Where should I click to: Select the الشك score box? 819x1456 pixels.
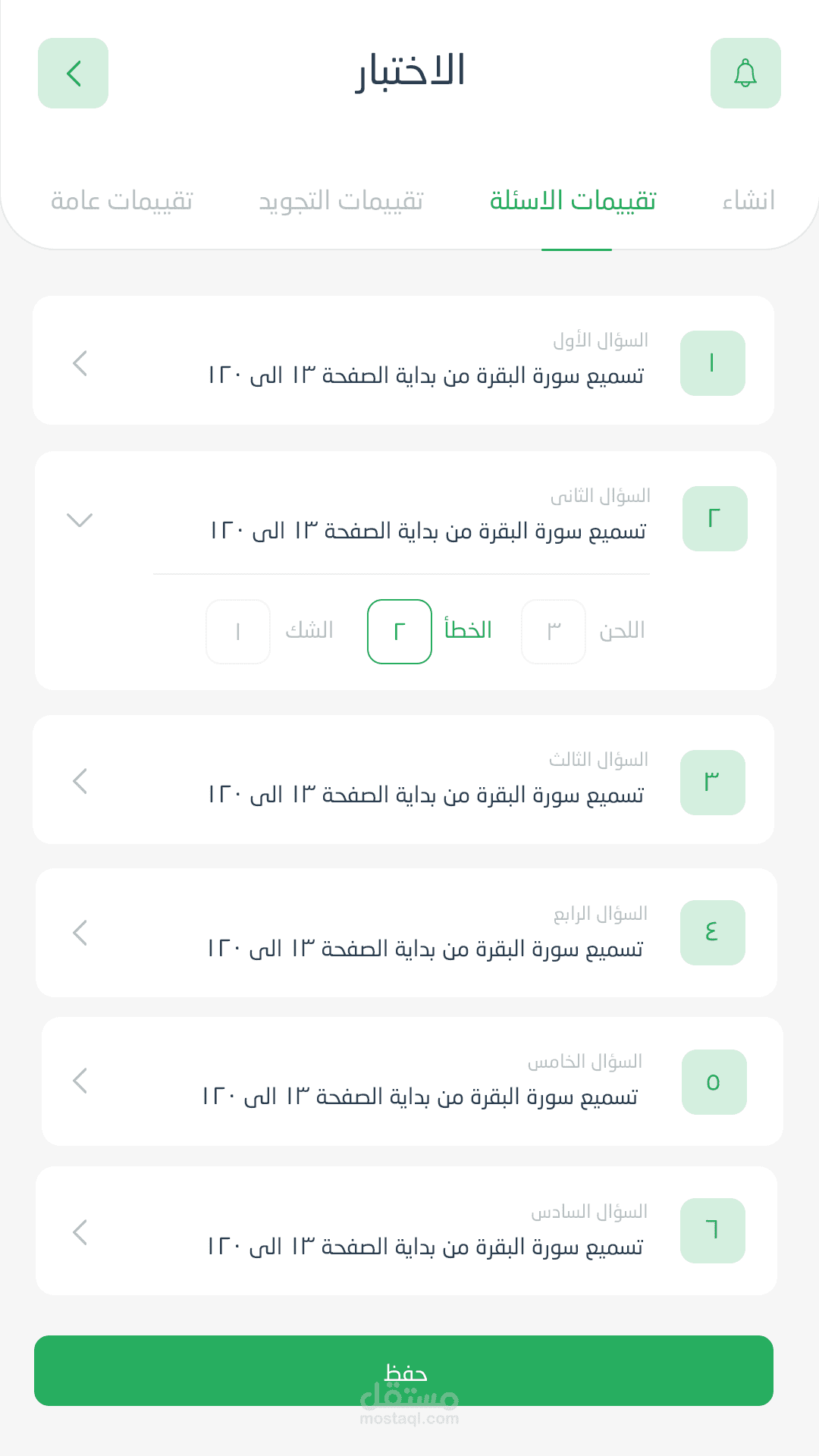[x=238, y=632]
